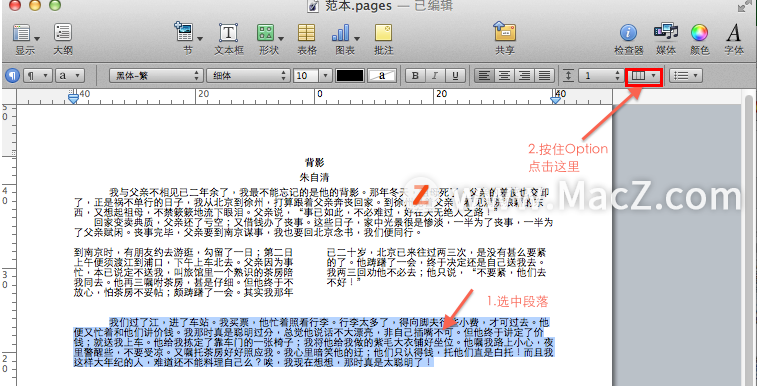Open the font size dropdown arrow
Screen dimensions: 761x390
(325, 76)
